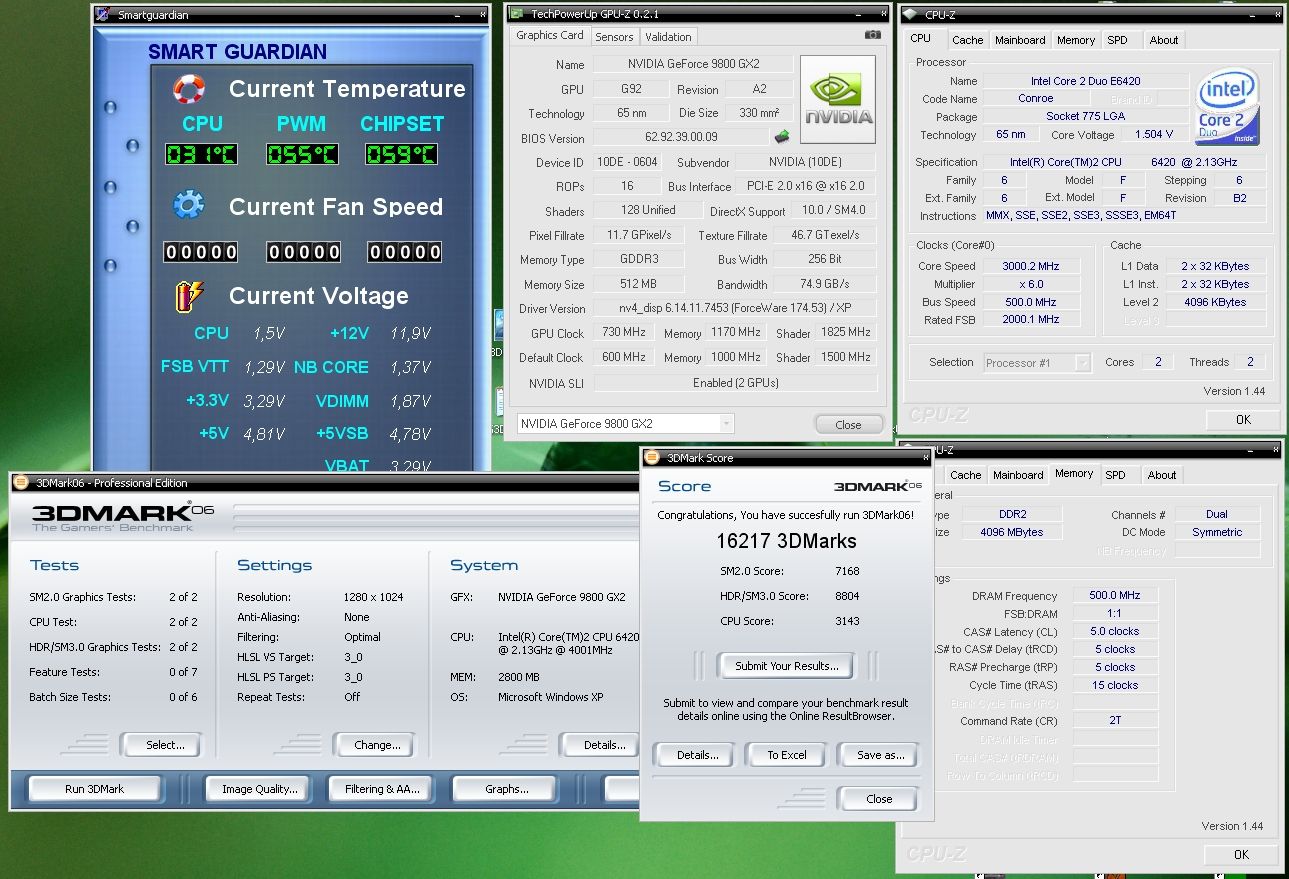
Task: Click Change button under Settings
Action: 377,745
